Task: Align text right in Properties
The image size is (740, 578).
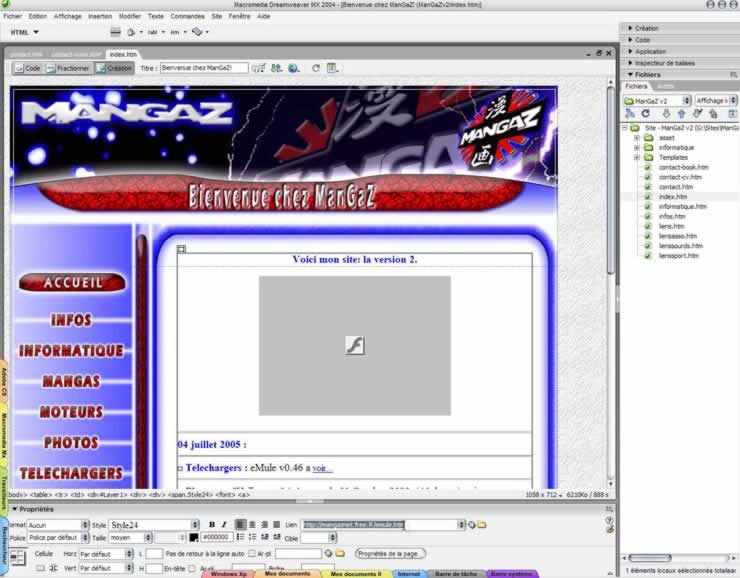Action: tap(265, 525)
